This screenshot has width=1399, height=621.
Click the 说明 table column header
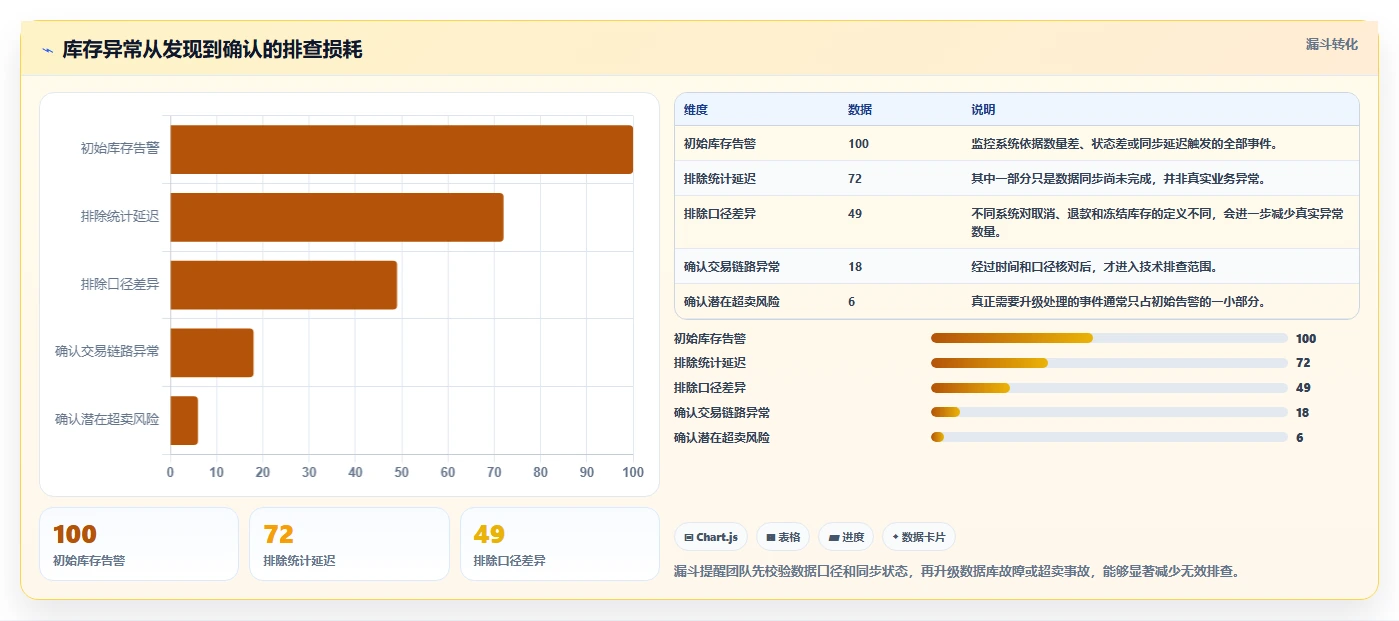983,109
